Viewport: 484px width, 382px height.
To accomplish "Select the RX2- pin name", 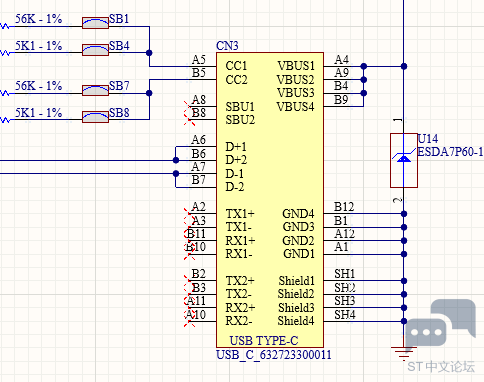I will [239, 321].
